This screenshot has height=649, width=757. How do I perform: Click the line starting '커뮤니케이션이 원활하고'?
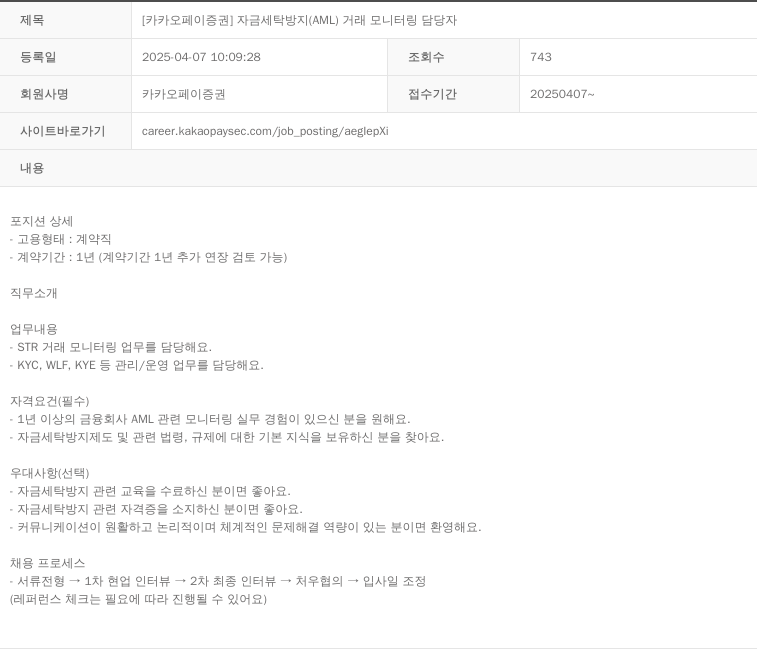click(246, 527)
